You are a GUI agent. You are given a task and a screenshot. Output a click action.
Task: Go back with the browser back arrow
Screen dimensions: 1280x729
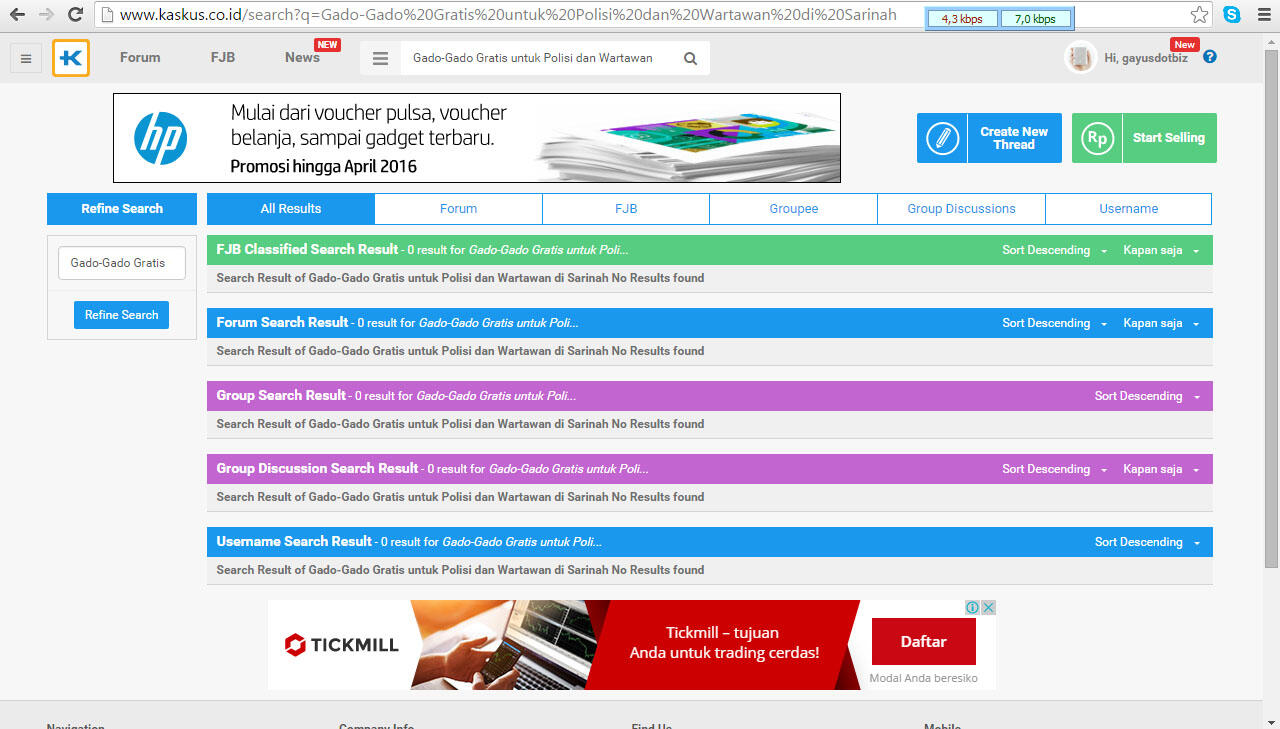click(x=17, y=15)
